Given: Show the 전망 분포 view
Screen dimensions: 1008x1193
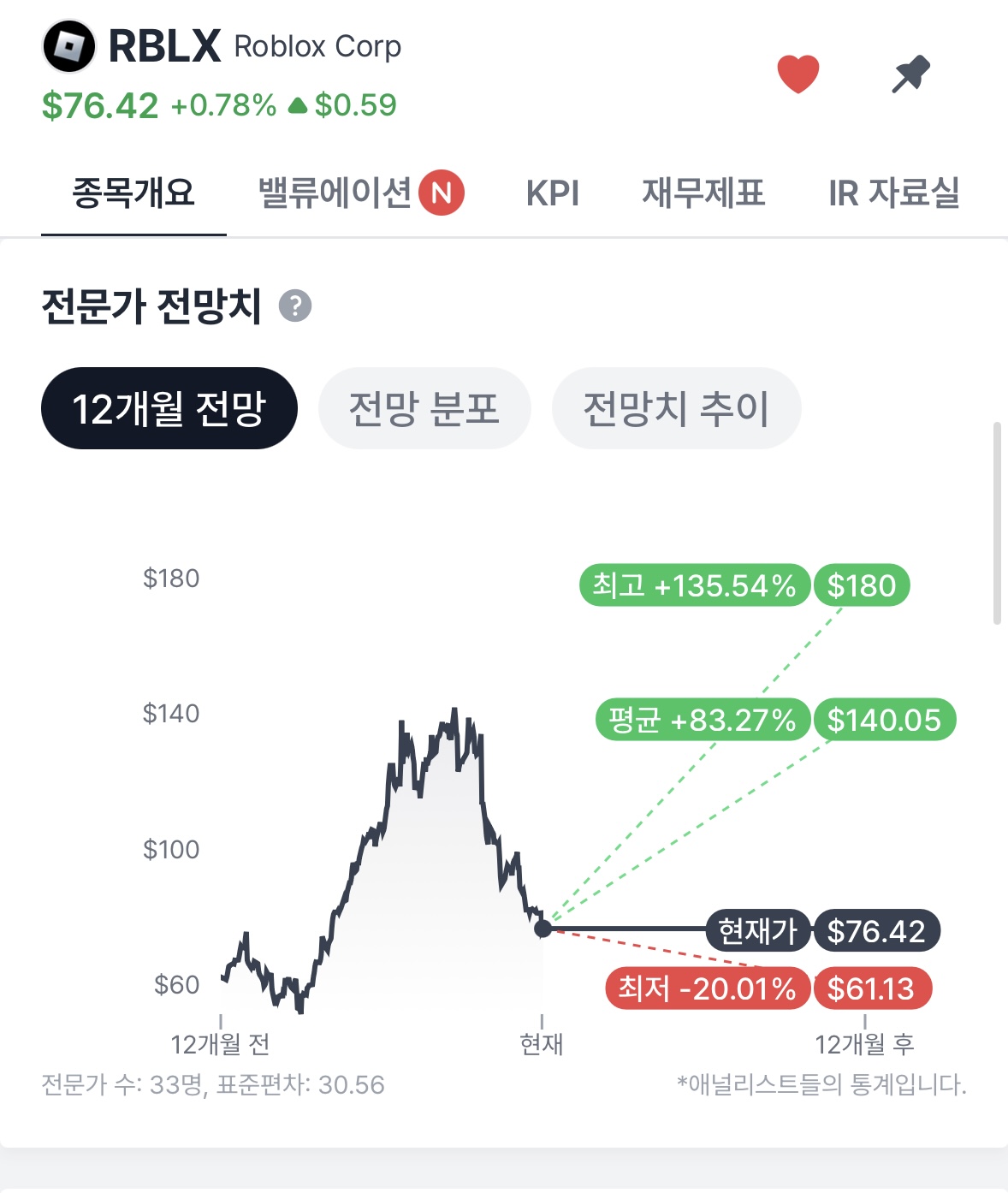Looking at the screenshot, I should (x=424, y=408).
